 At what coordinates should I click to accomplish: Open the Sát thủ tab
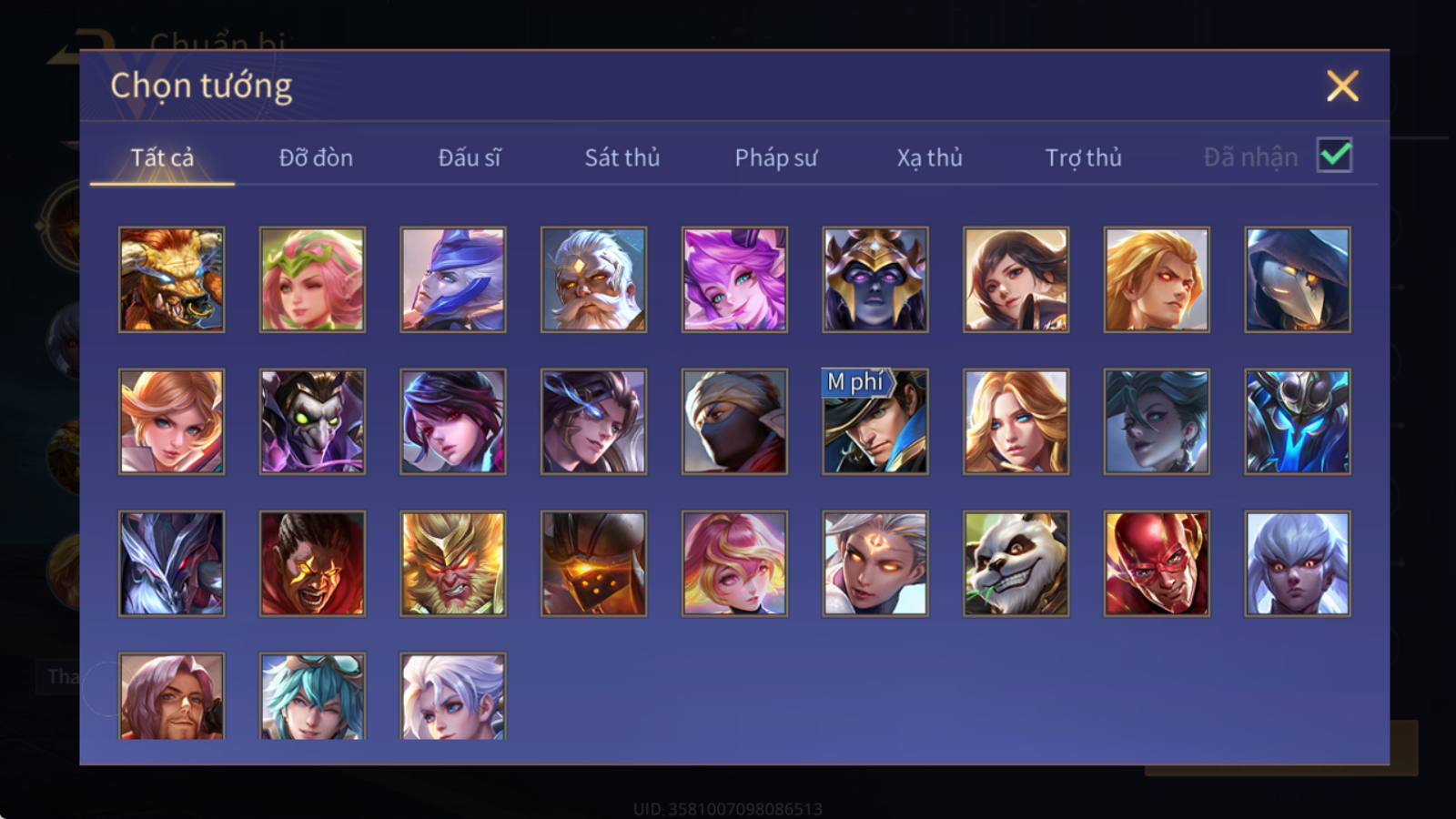coord(622,157)
